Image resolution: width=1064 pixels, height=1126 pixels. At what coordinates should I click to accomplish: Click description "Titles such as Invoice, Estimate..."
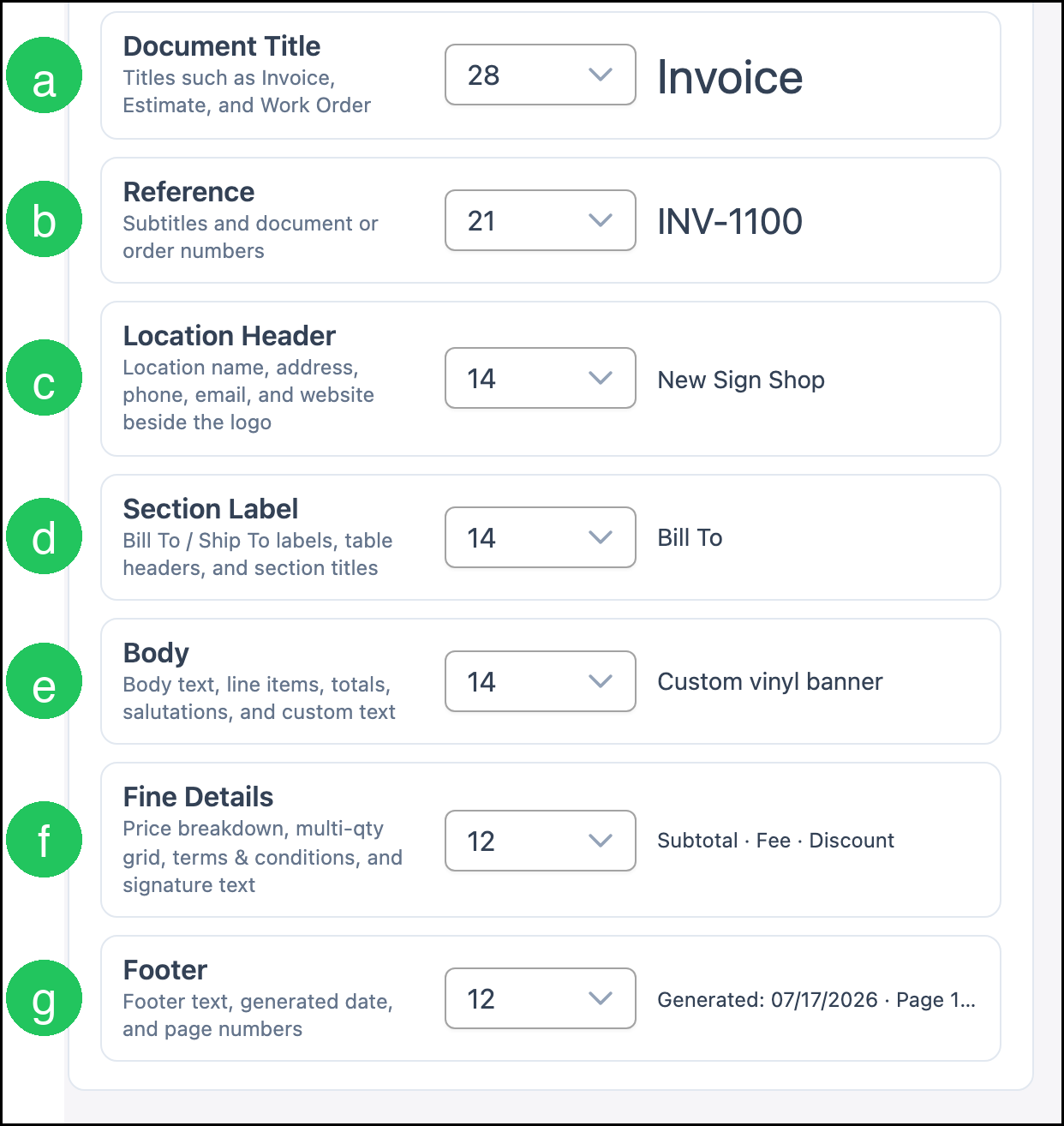point(247,92)
